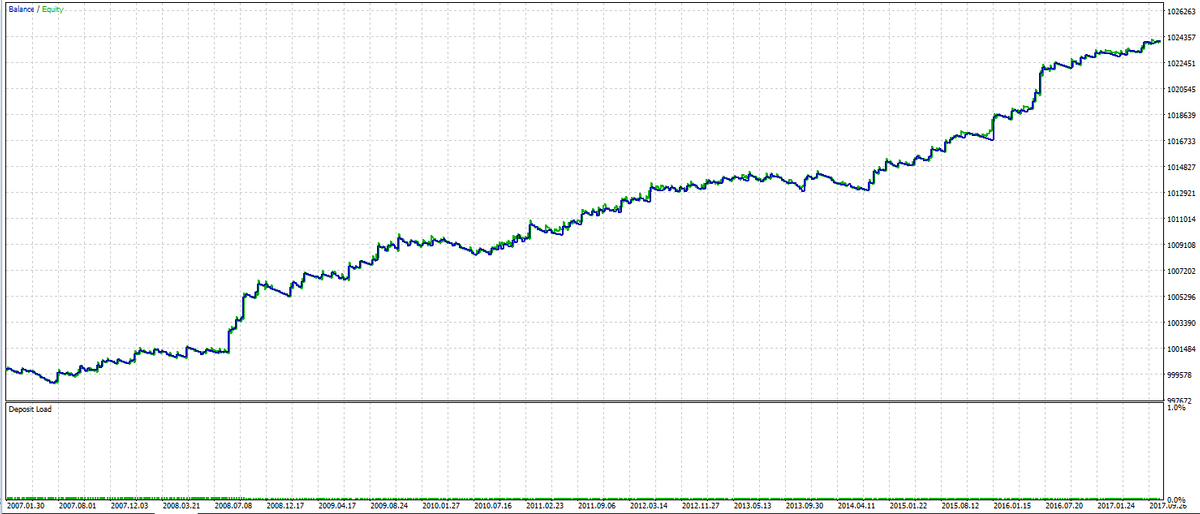
Task: Click the 2014.04.11 date label
Action: 857,507
